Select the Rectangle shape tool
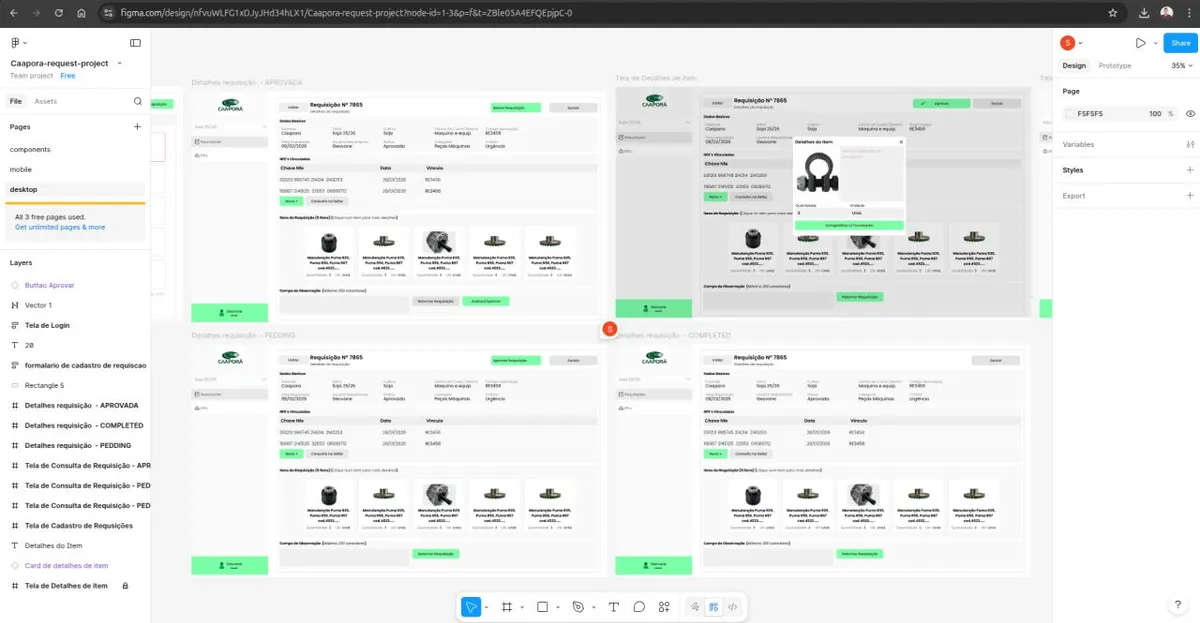Viewport: 1200px width, 623px height. [x=542, y=607]
